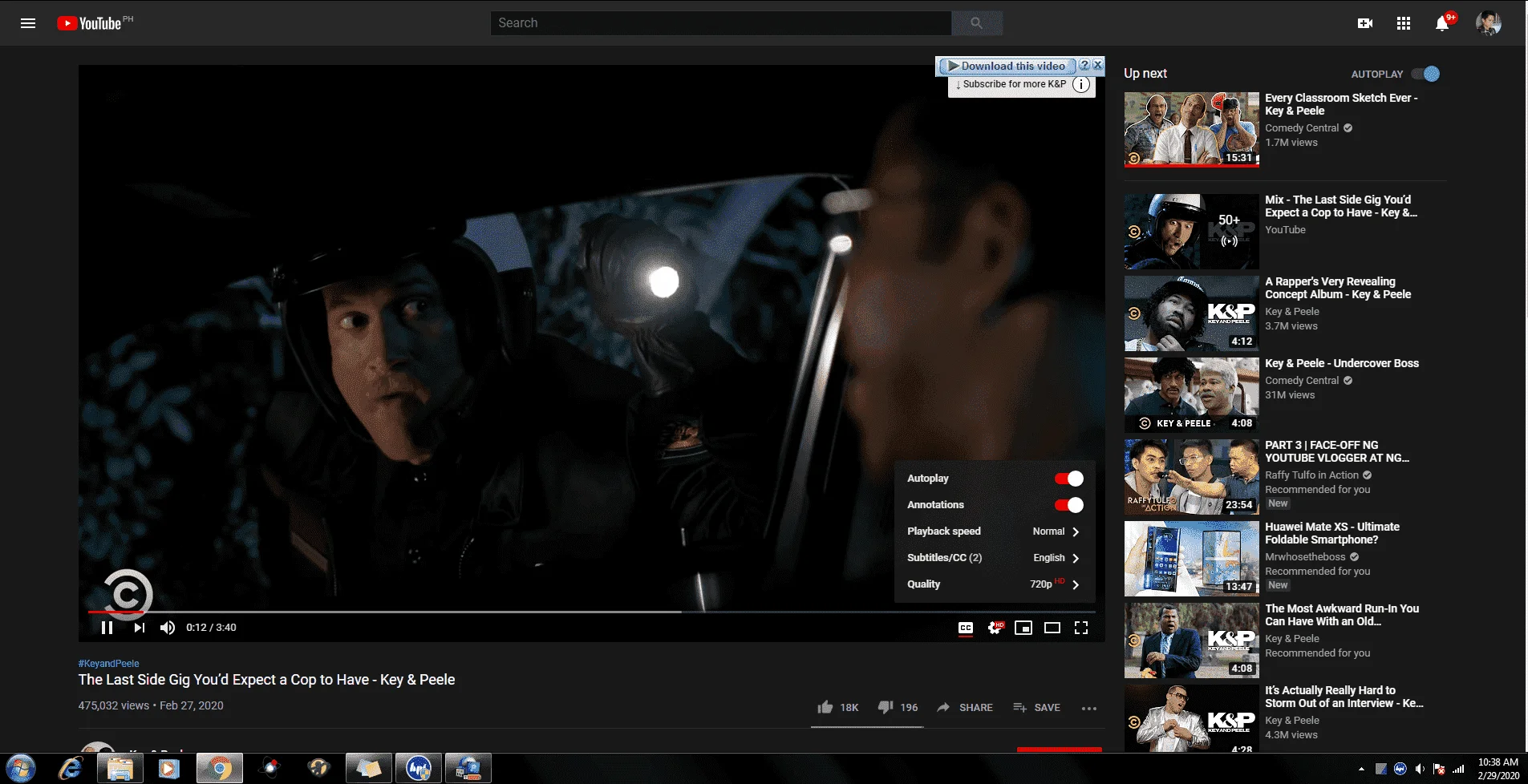Like the video with thumbs up

click(x=837, y=707)
